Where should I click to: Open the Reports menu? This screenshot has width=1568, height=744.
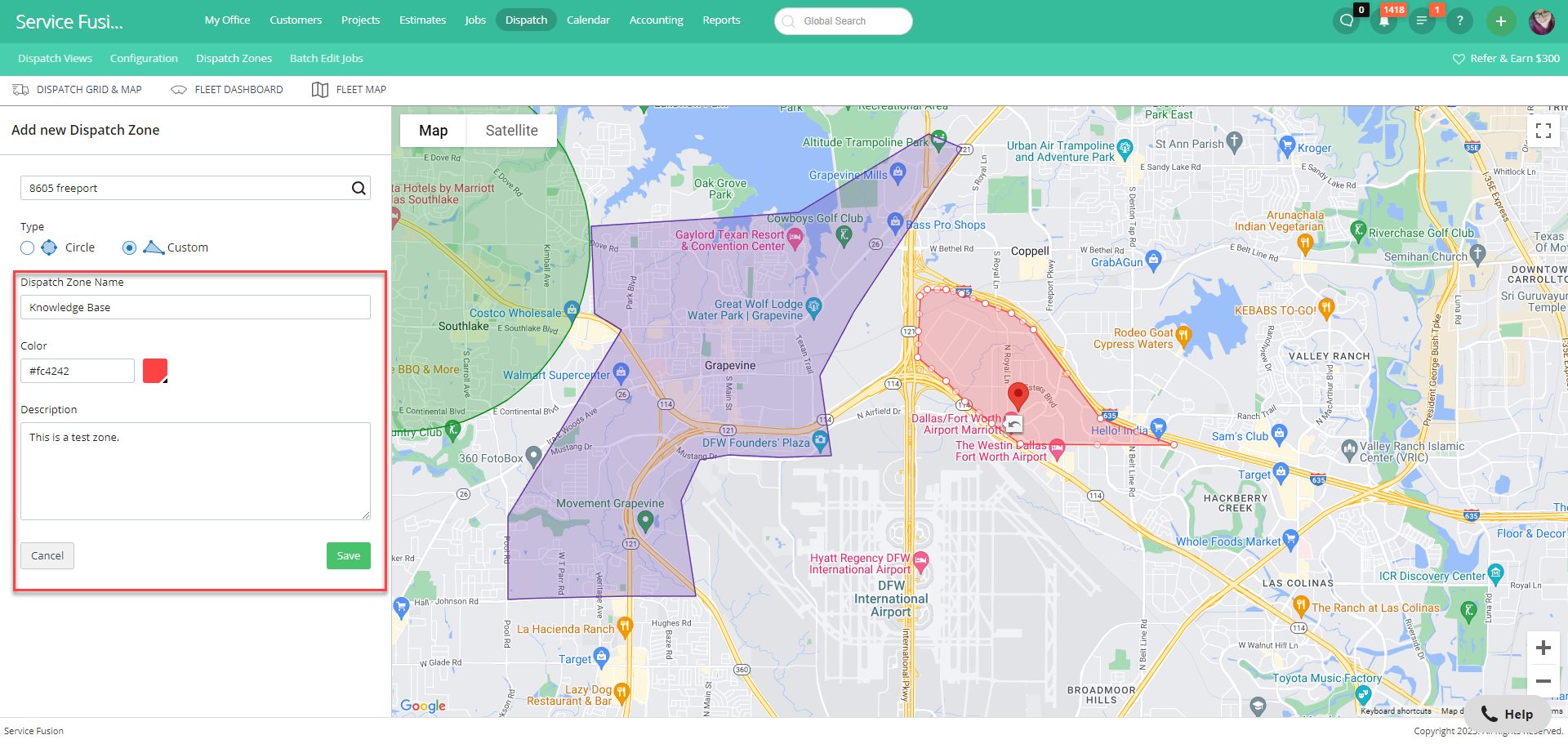721,20
